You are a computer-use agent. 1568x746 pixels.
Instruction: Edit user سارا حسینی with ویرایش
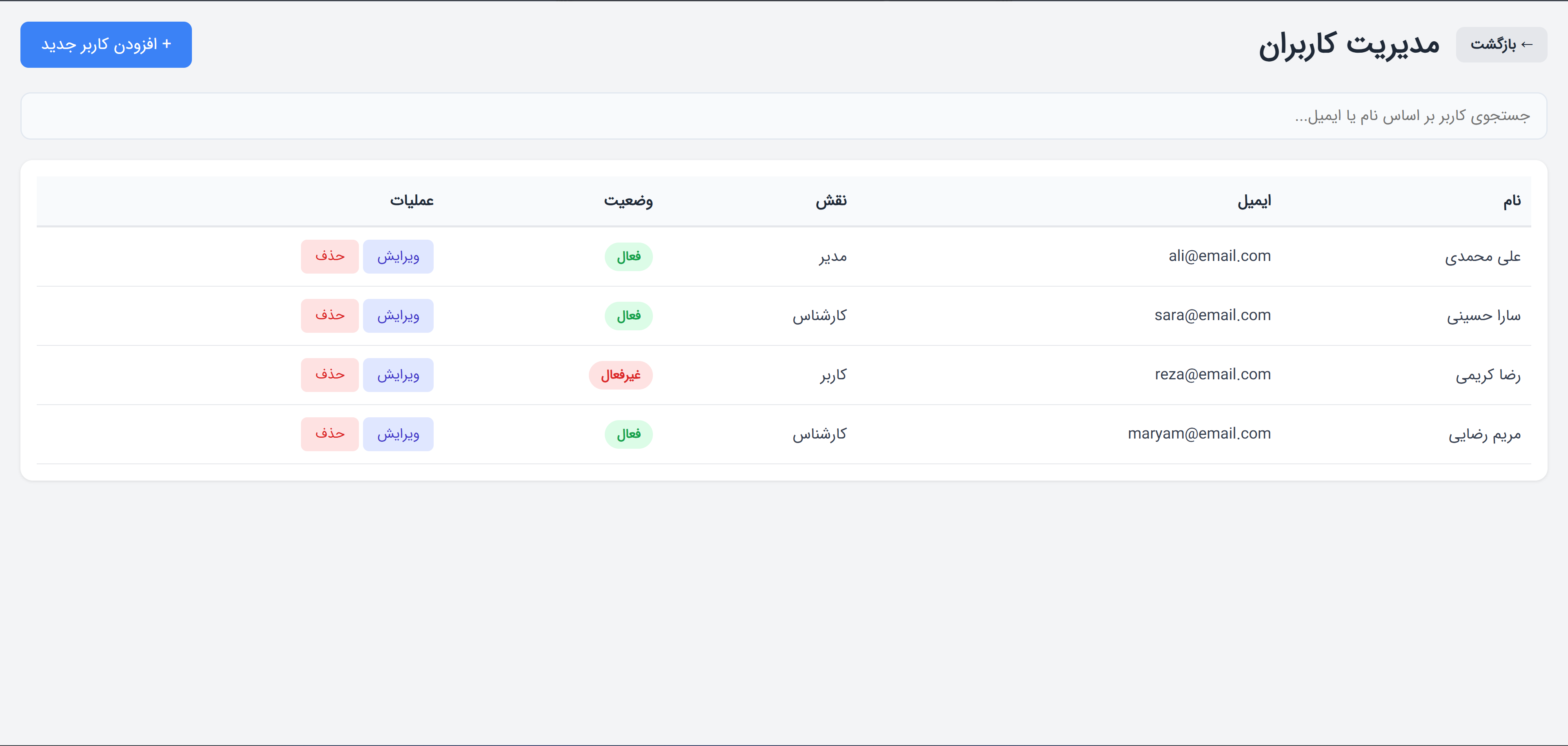point(398,315)
